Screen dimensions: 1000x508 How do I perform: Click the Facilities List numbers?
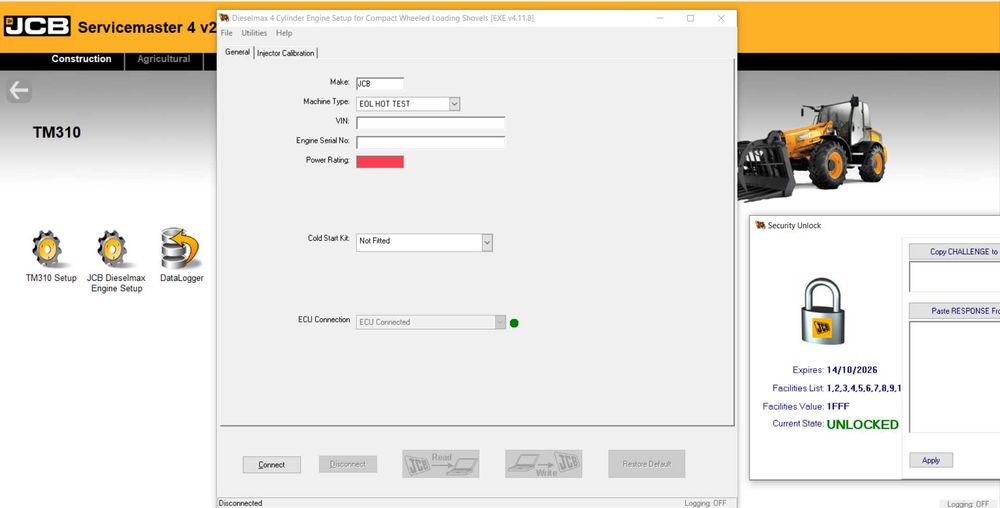[864, 388]
